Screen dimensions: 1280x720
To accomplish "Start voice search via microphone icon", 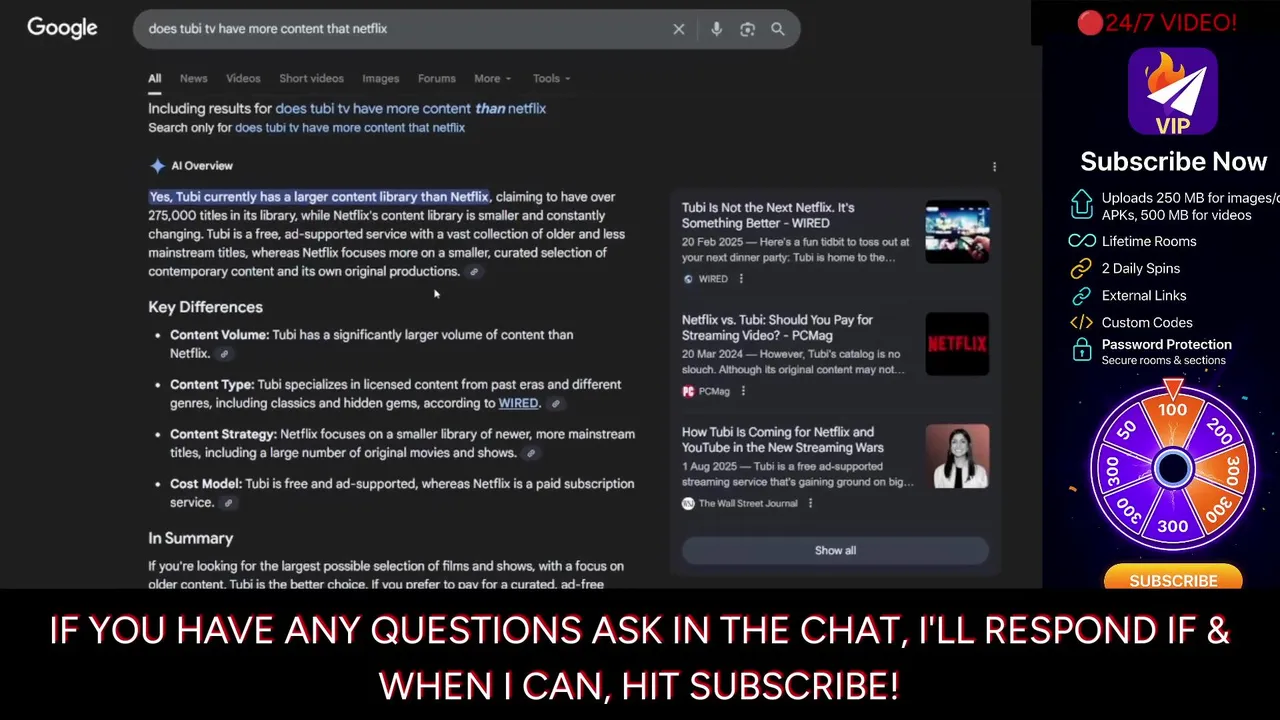I will tap(716, 29).
